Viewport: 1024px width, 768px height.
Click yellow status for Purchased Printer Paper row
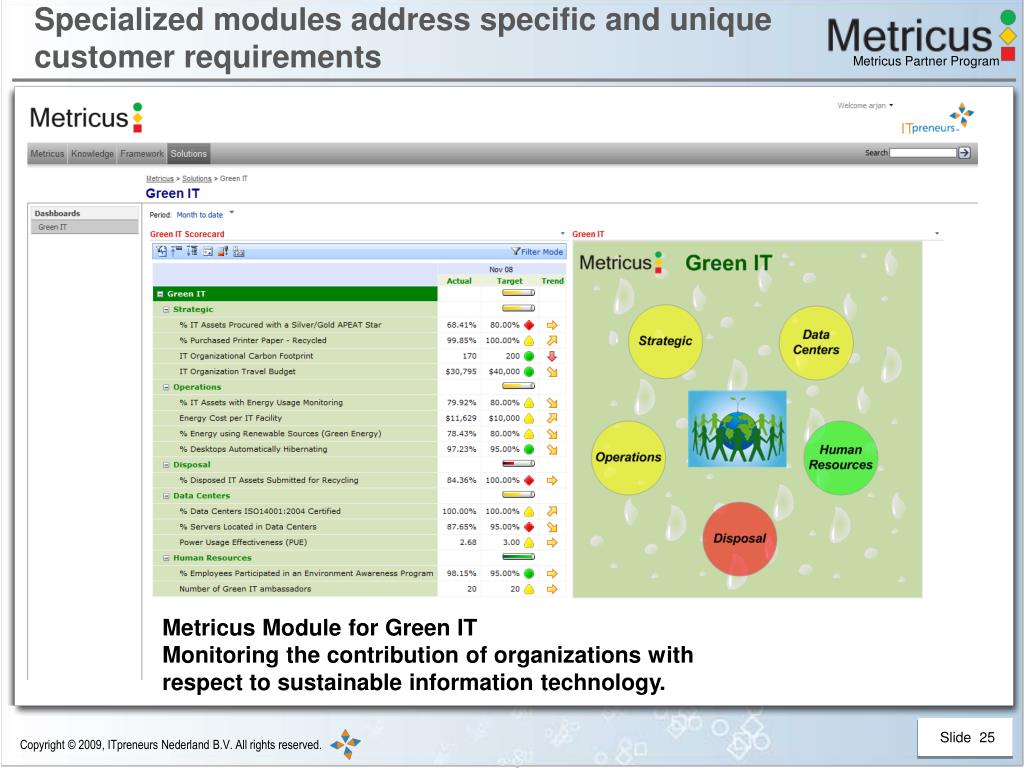529,341
